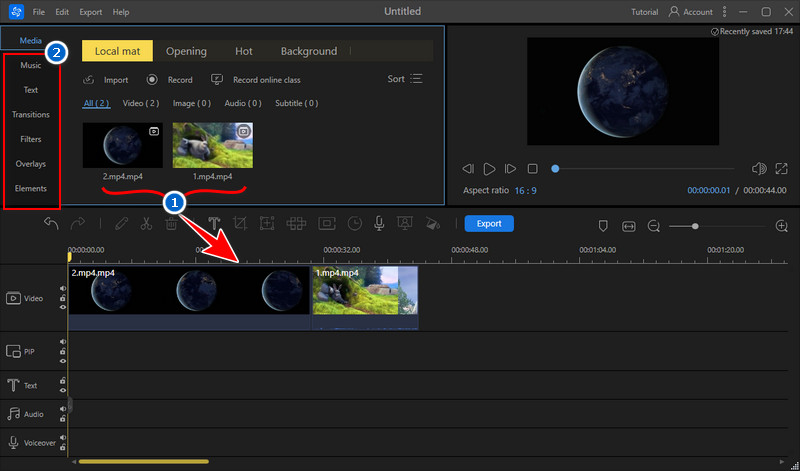Select the Text tool in toolbar
Viewport: 800px width, 471px height.
tap(214, 224)
